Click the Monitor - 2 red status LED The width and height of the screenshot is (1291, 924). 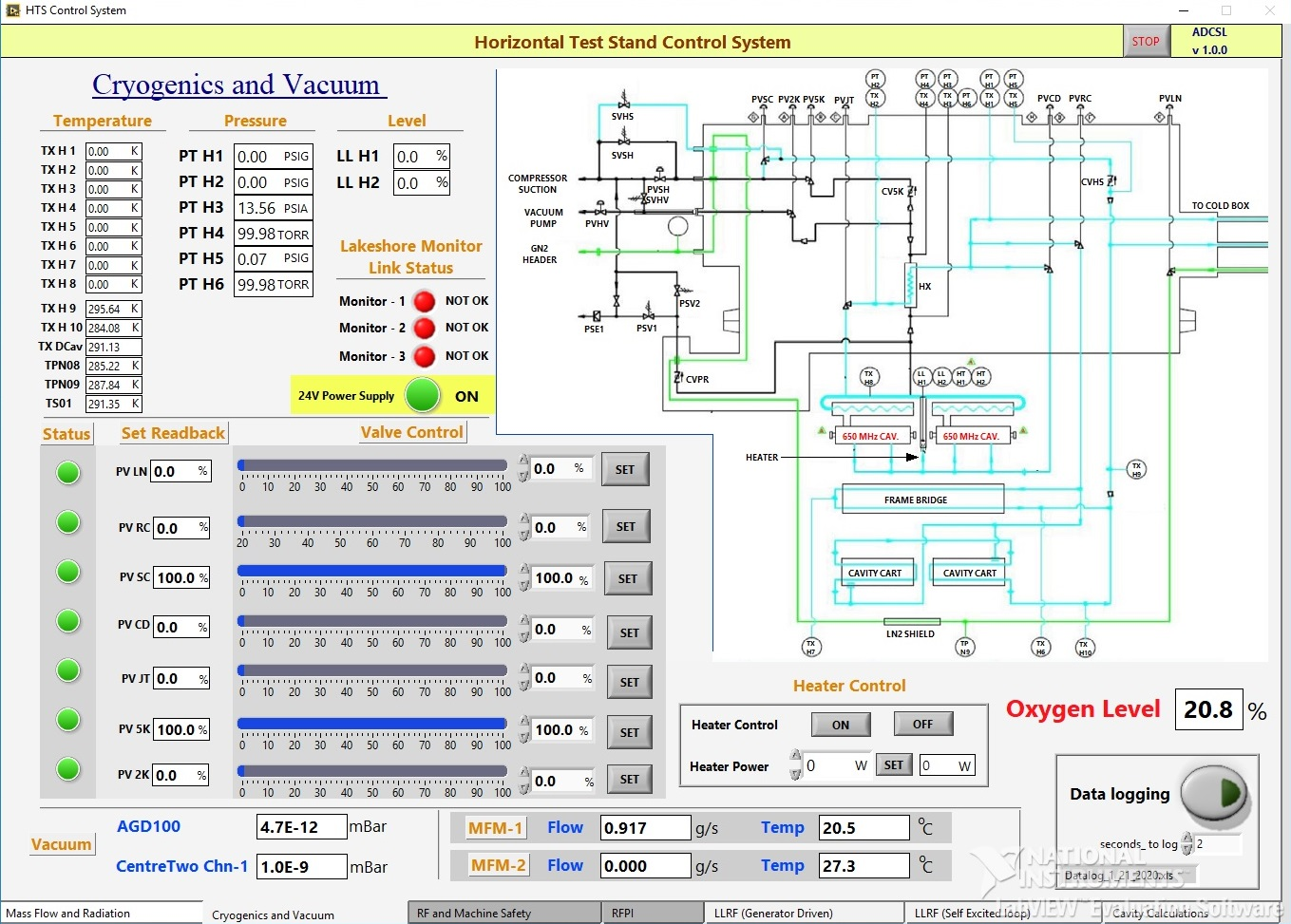point(425,328)
